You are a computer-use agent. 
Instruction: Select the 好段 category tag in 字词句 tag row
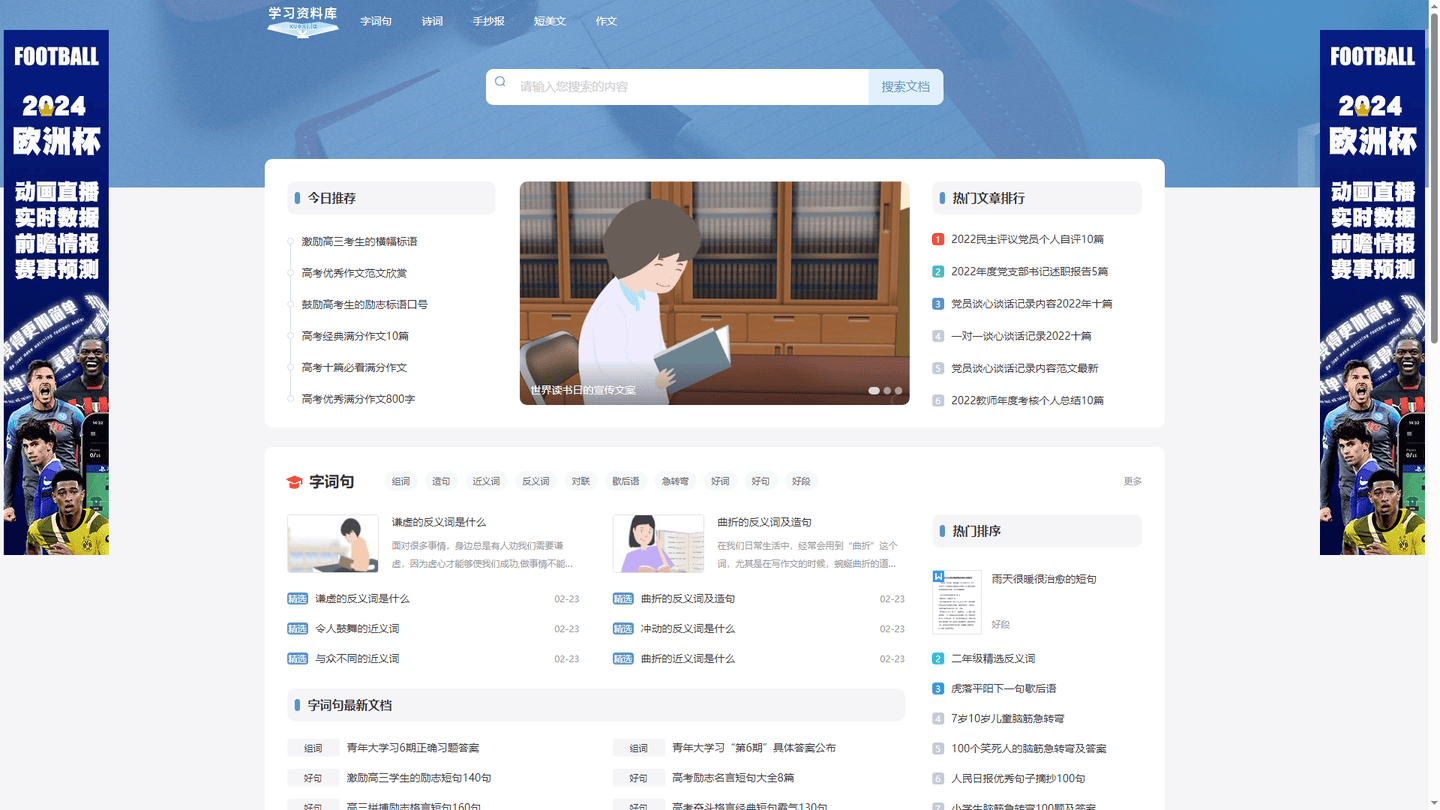(x=801, y=481)
